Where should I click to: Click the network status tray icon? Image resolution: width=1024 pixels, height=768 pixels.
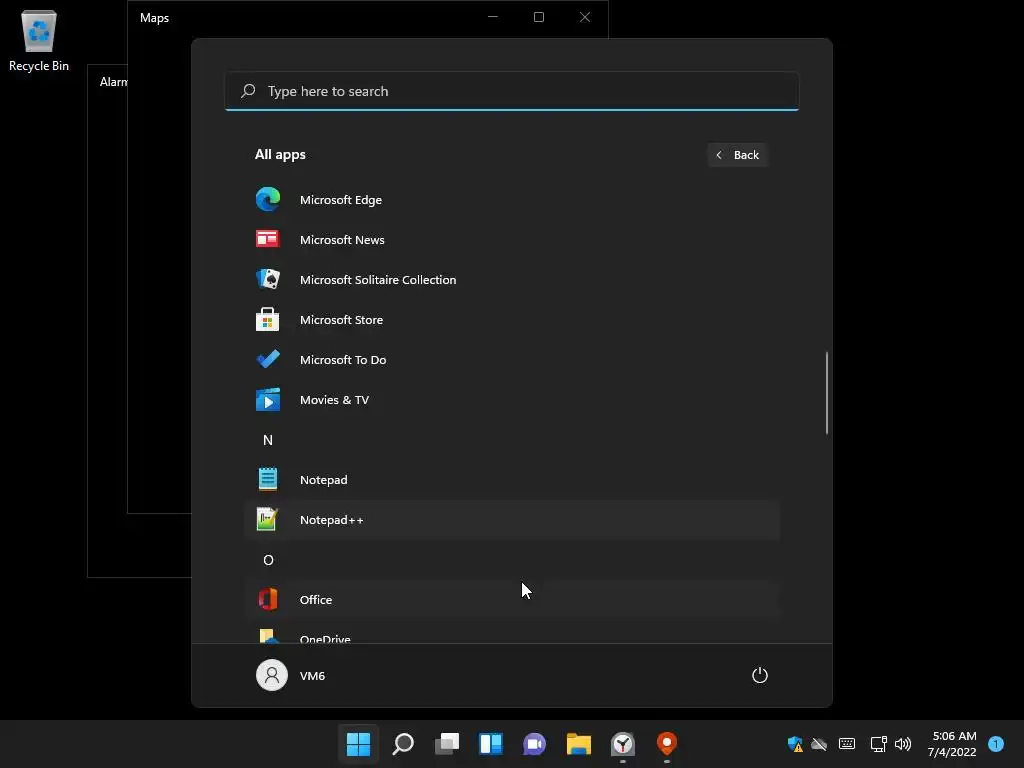pyautogui.click(x=878, y=744)
